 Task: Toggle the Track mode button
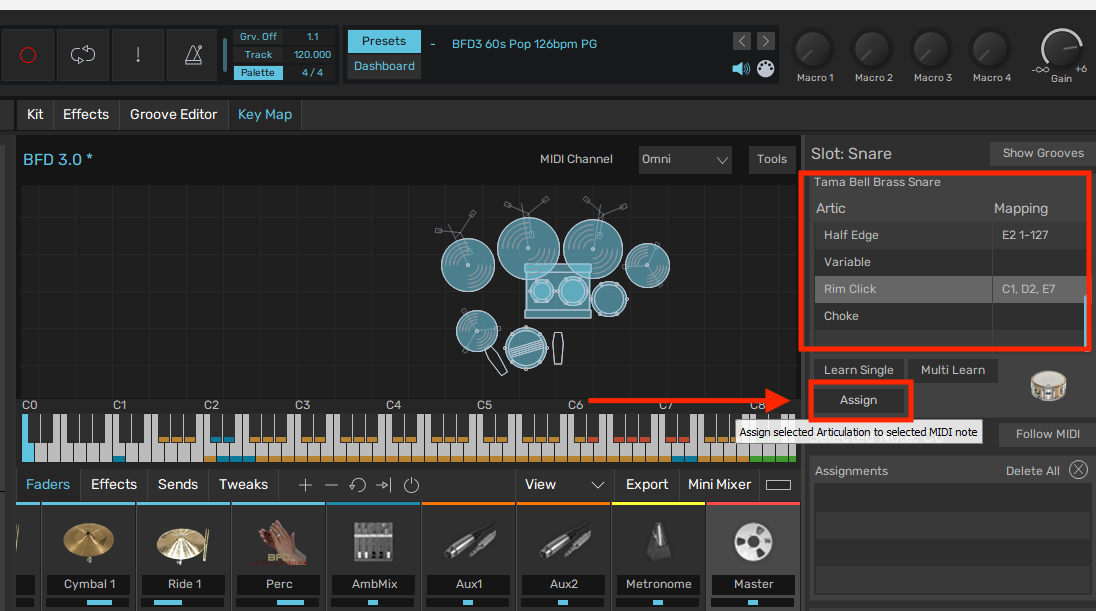pos(258,55)
